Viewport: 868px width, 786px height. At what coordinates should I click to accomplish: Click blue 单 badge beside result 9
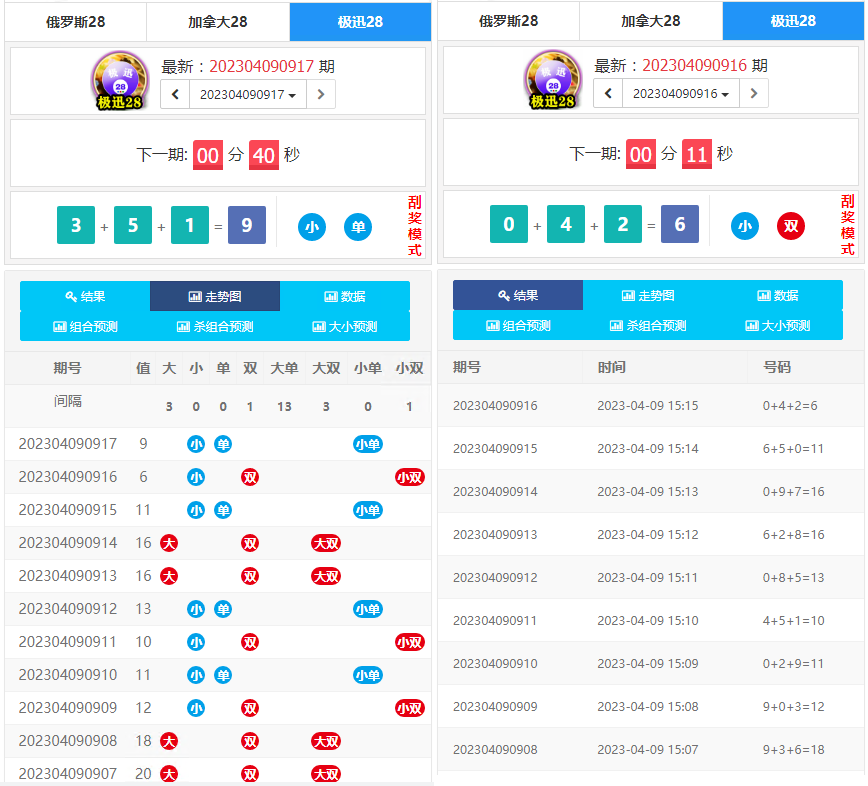click(358, 227)
